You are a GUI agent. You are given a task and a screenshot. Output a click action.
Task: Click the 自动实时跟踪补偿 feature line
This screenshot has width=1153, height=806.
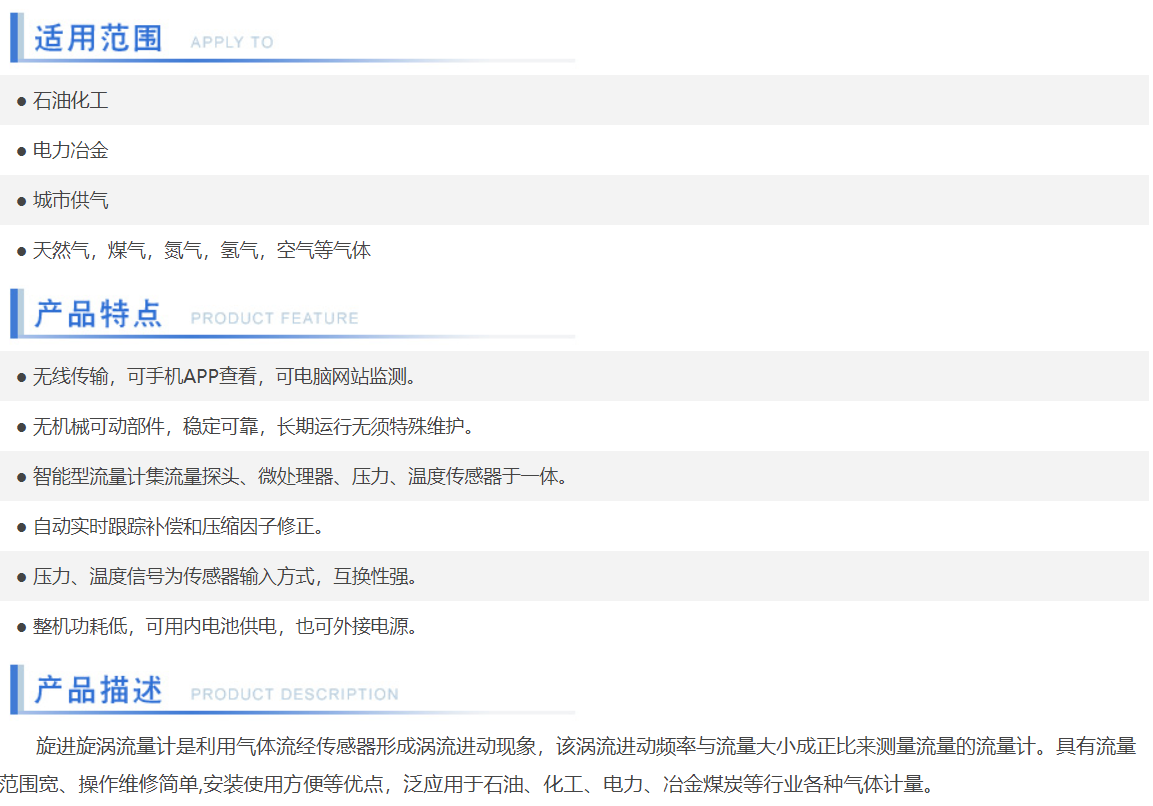(178, 527)
